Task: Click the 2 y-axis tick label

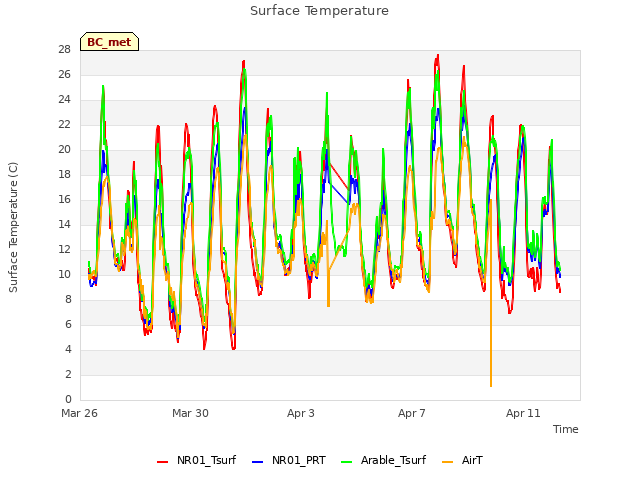Action: [x=68, y=374]
